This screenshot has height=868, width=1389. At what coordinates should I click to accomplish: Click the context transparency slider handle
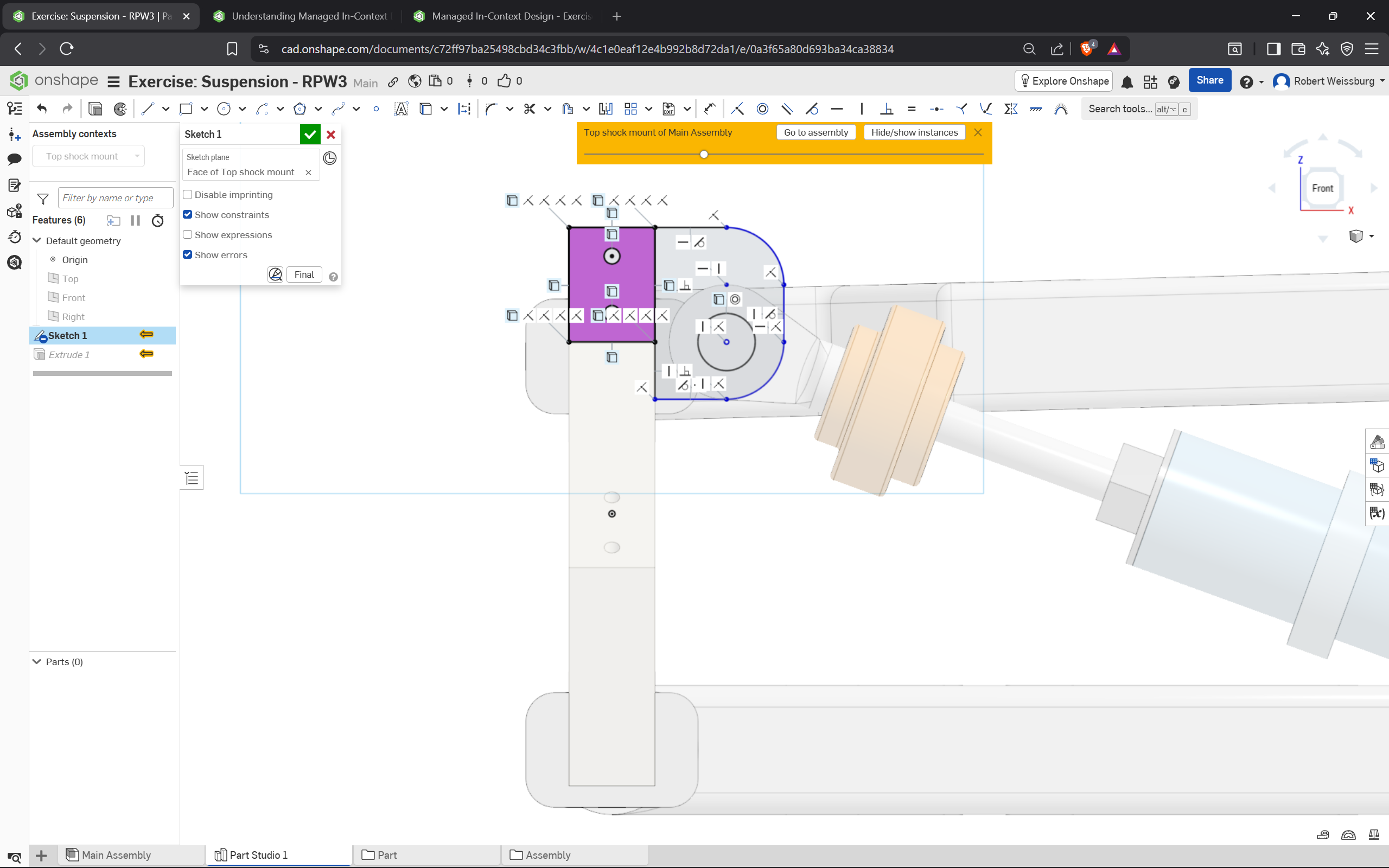[704, 154]
